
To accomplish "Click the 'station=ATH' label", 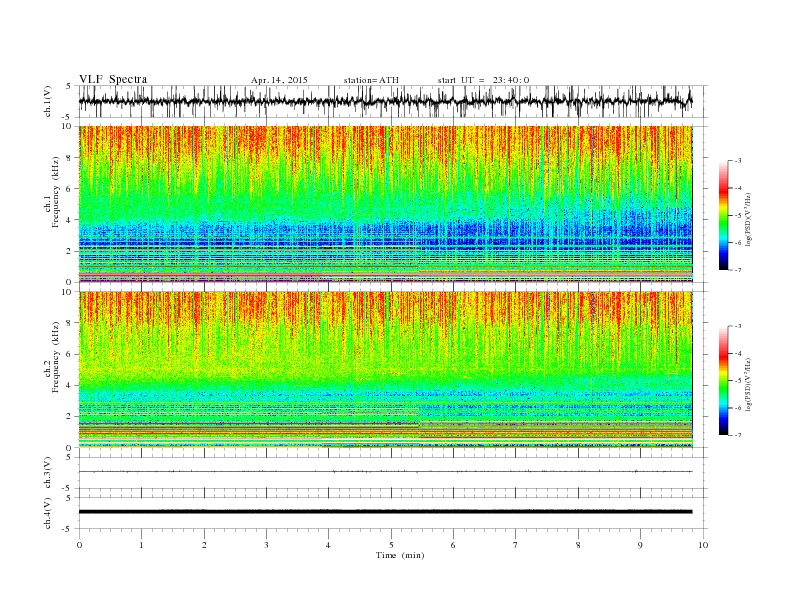I will tap(371, 80).
